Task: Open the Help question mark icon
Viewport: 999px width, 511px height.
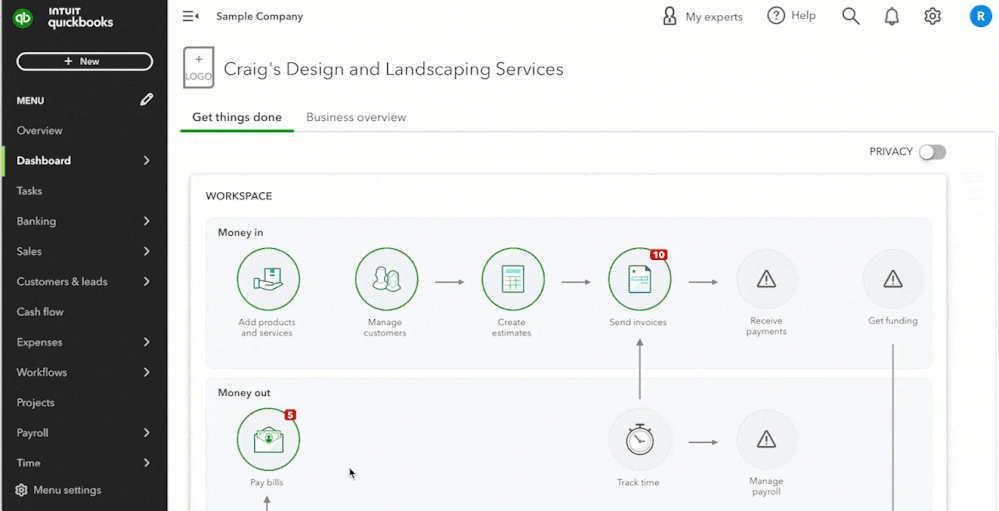Action: click(x=775, y=16)
